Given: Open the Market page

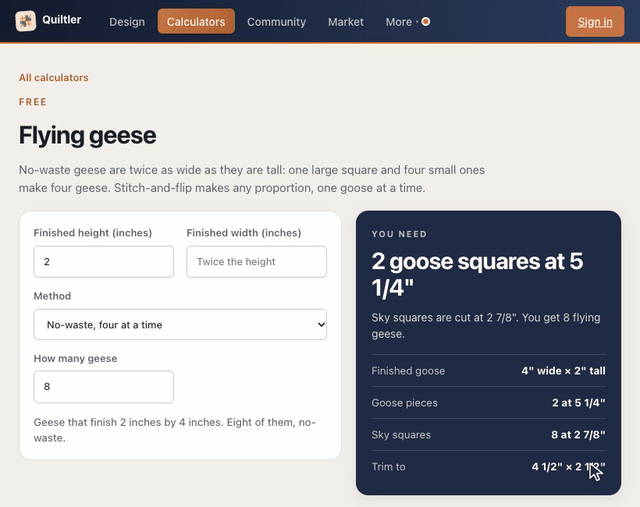Looking at the screenshot, I should coord(346,22).
